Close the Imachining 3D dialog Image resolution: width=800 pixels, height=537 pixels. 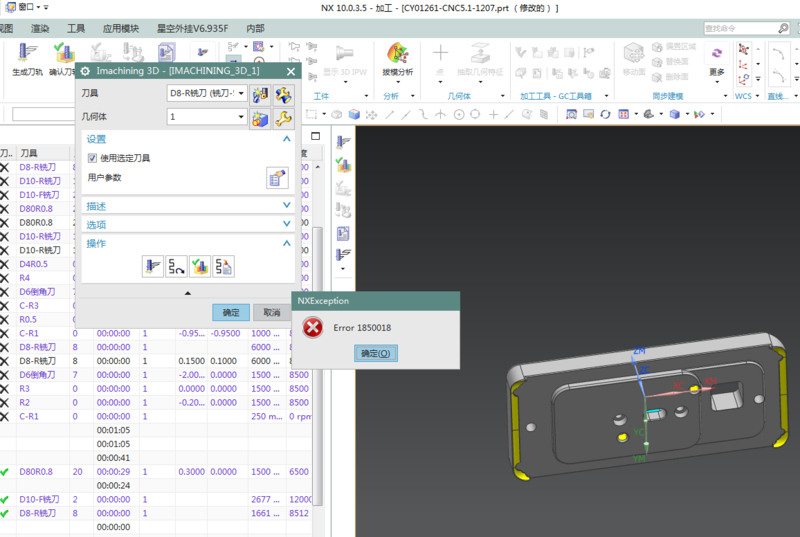291,71
